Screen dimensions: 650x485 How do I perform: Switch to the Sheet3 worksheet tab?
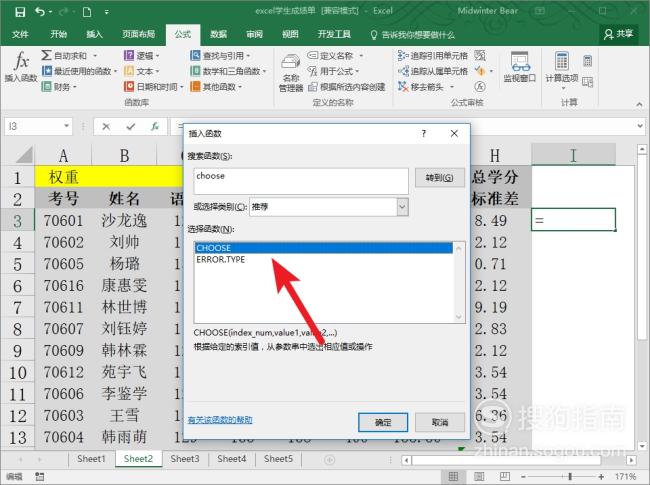tap(184, 459)
